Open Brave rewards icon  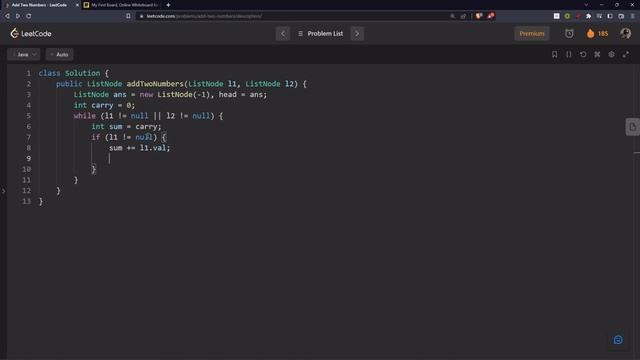491,16
